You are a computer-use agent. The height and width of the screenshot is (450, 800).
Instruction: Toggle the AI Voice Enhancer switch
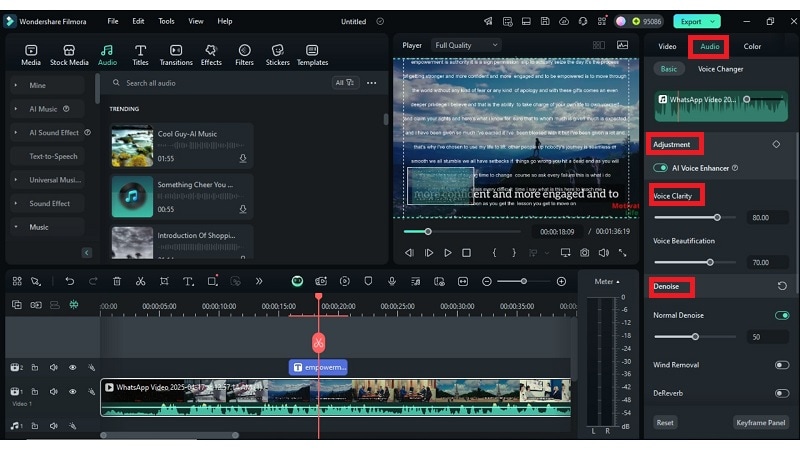tap(660, 168)
